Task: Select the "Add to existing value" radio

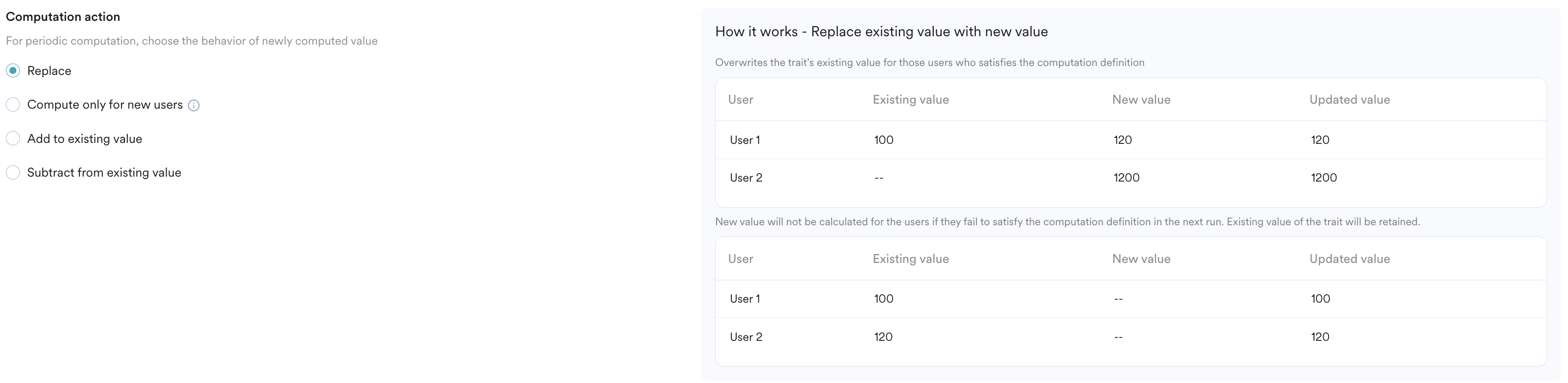Action: pos(13,139)
